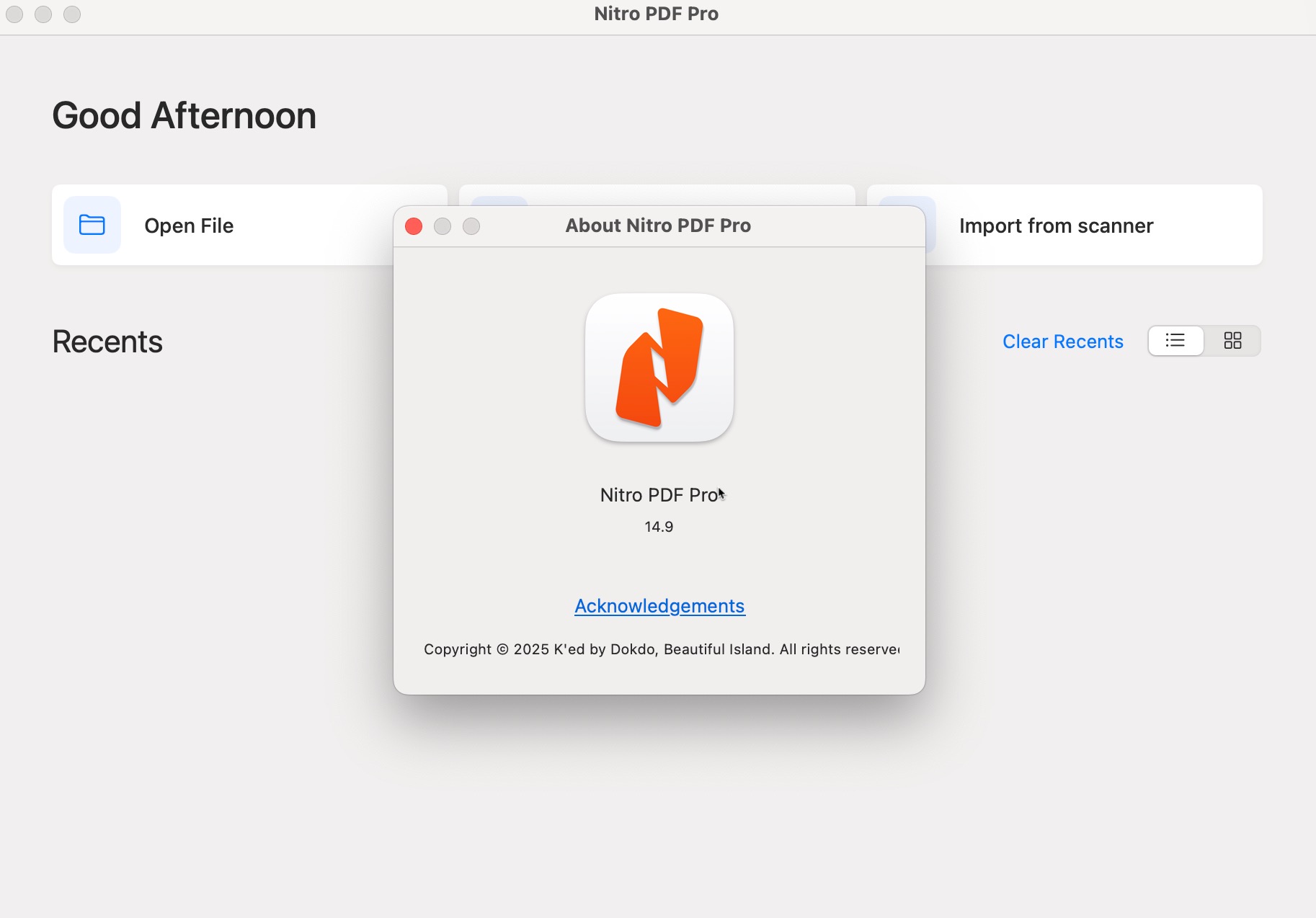Close the About Nitro PDF Pro dialog
Screen dimensions: 1316x918
[x=414, y=226]
